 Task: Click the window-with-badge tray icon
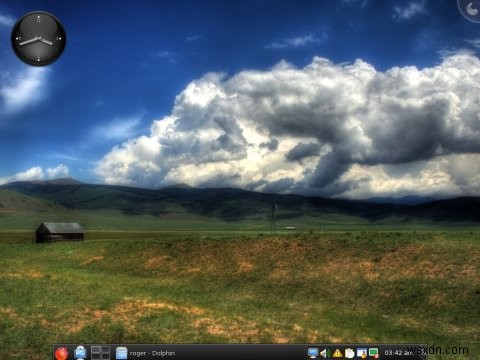[x=361, y=353]
